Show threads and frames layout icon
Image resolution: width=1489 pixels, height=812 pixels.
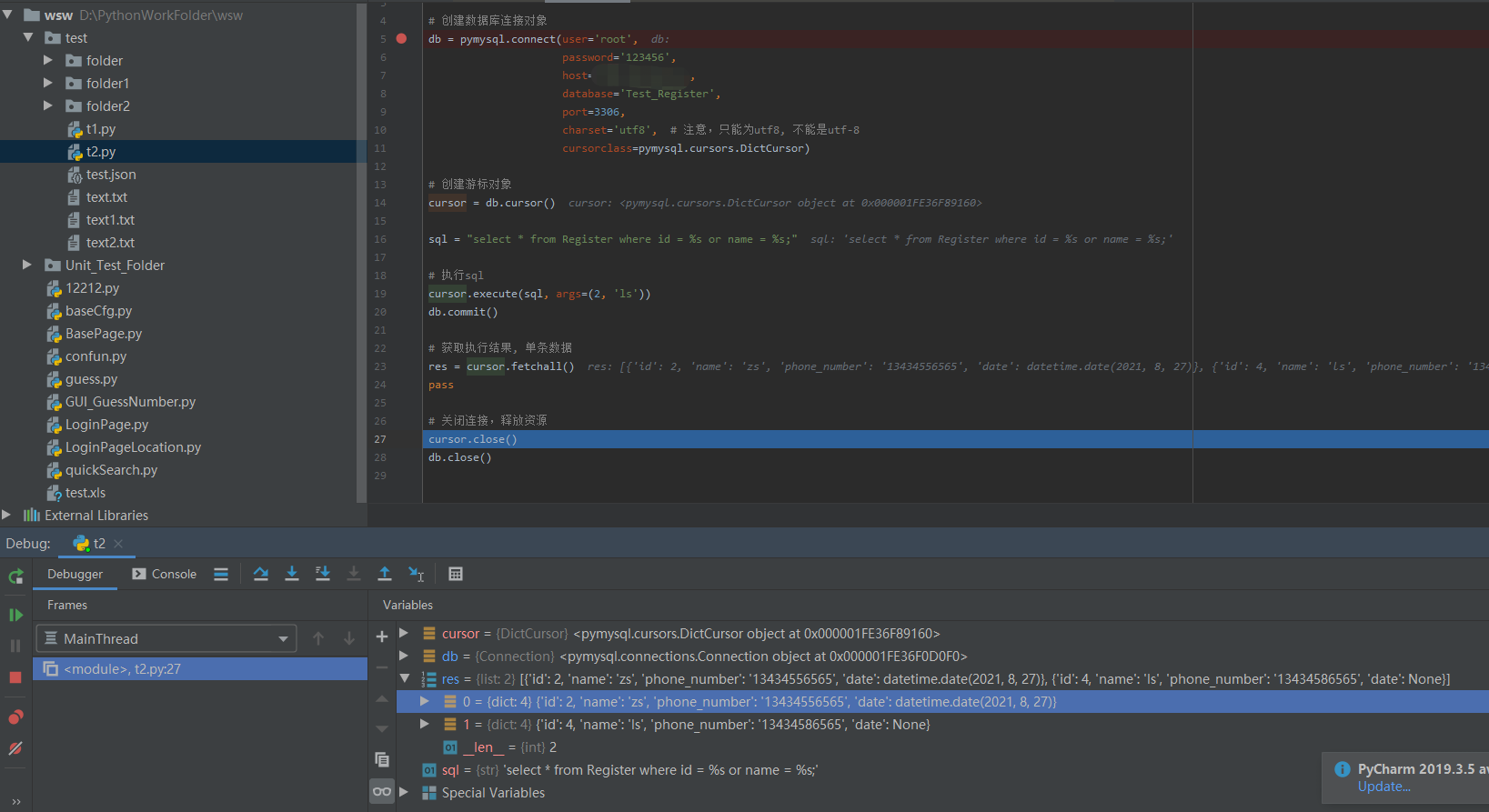[221, 574]
